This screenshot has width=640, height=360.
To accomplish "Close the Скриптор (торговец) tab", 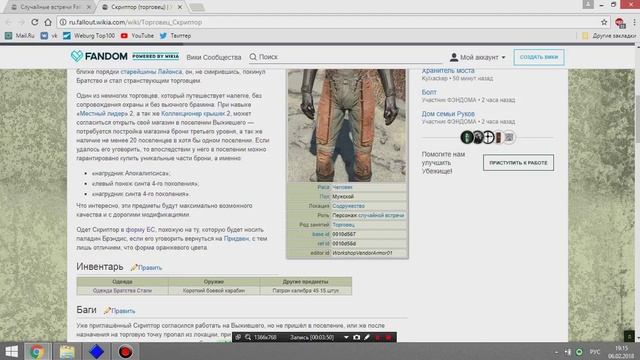I will pyautogui.click(x=180, y=7).
